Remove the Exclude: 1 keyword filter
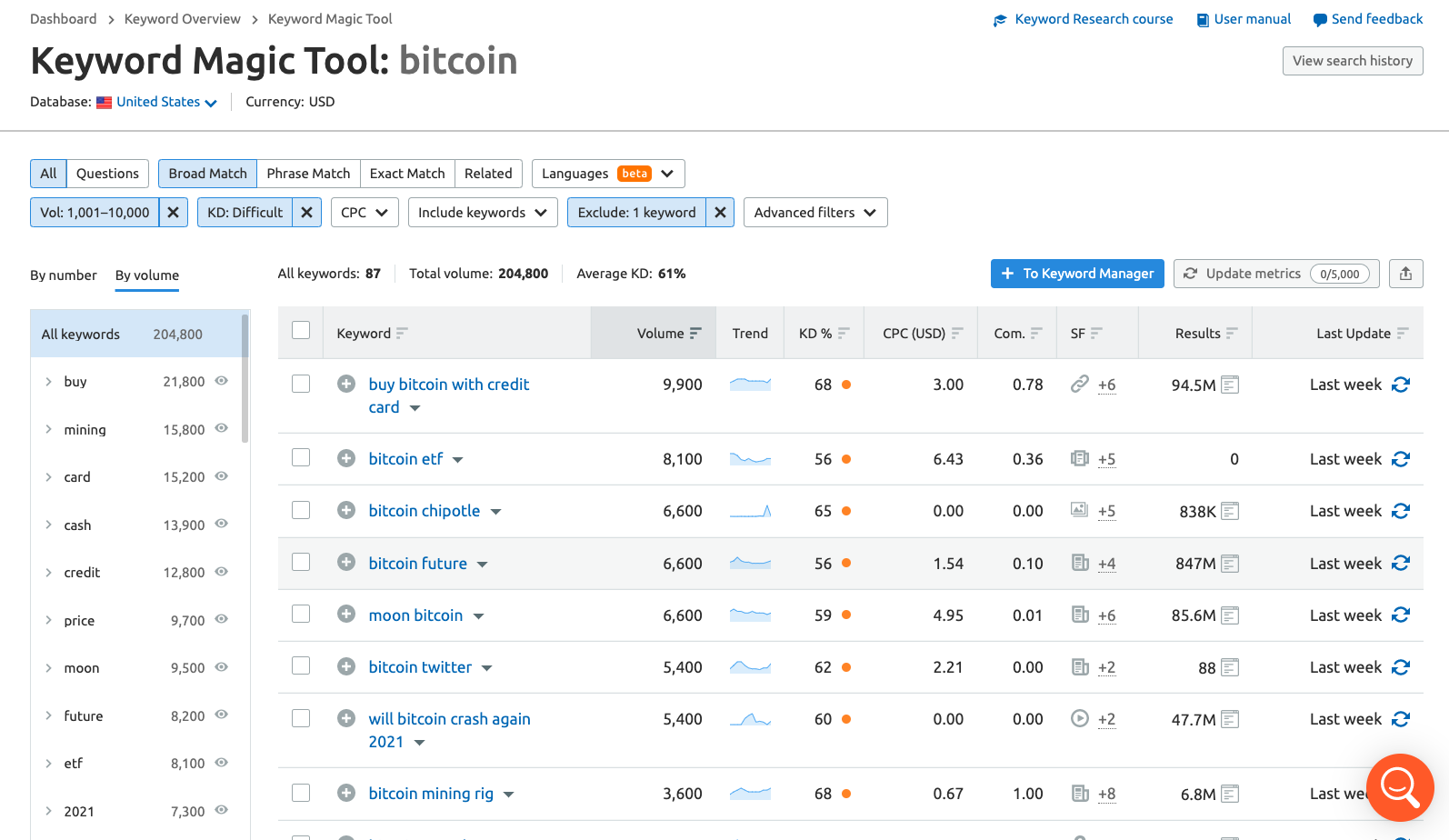Viewport: 1449px width, 840px height. tap(720, 213)
